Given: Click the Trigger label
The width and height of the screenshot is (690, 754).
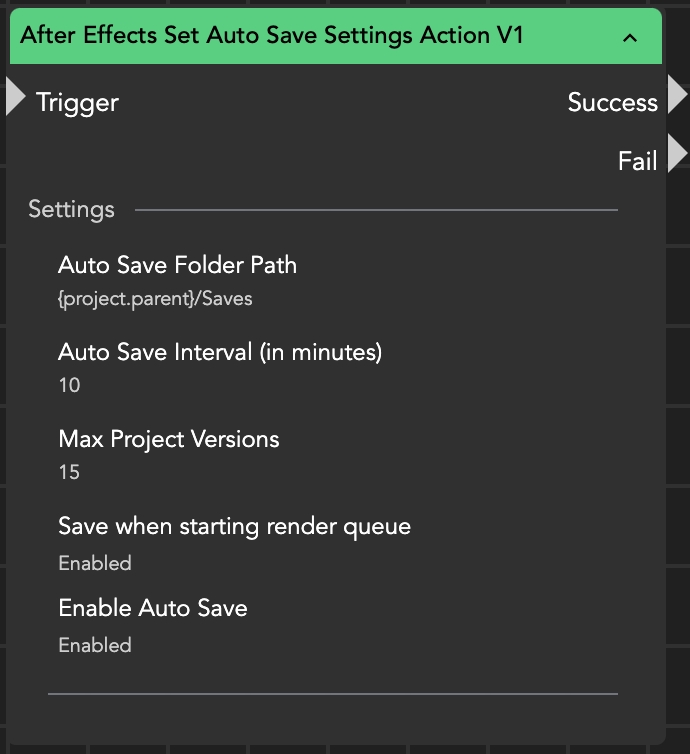Looking at the screenshot, I should click(x=77, y=102).
